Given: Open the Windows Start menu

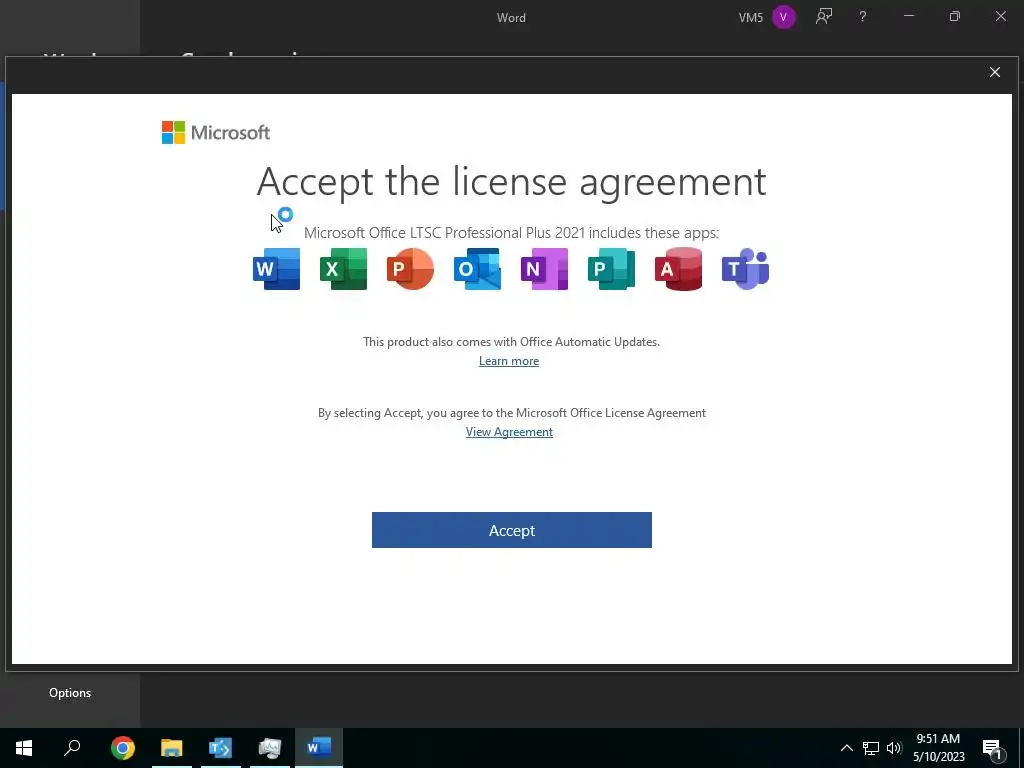Looking at the screenshot, I should click(24, 748).
